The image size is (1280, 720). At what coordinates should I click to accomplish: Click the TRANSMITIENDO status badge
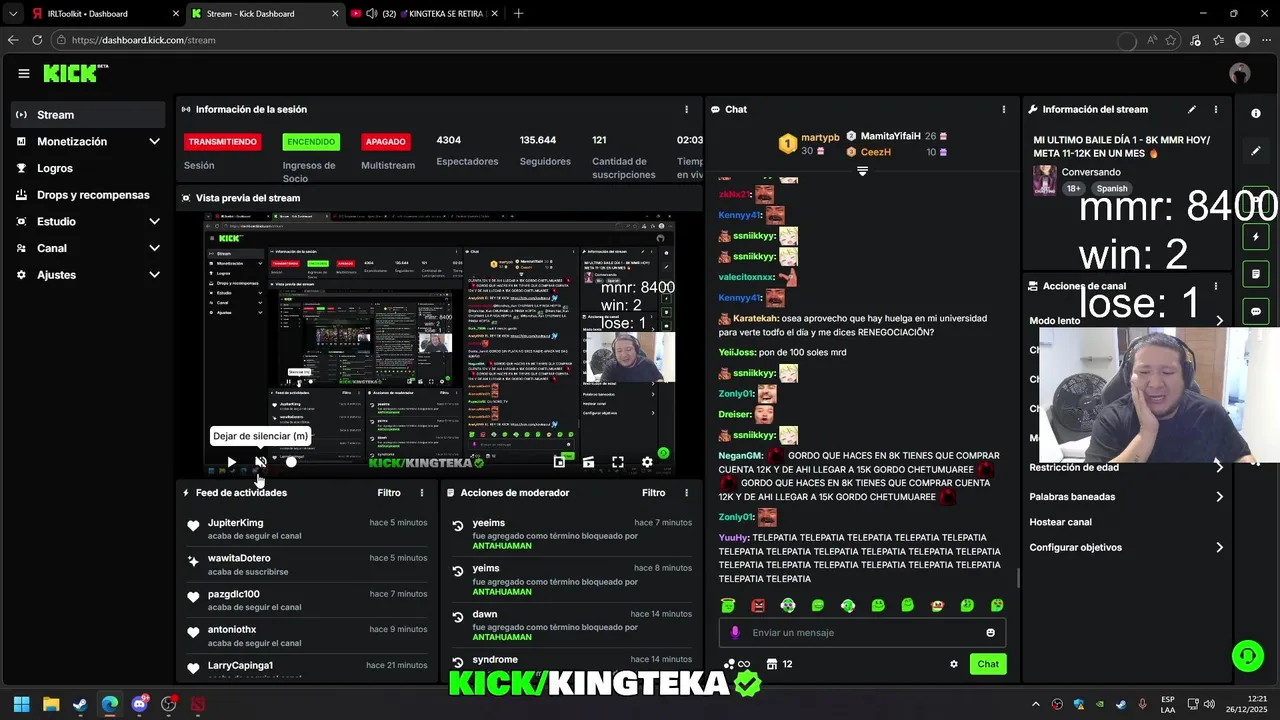click(x=222, y=142)
